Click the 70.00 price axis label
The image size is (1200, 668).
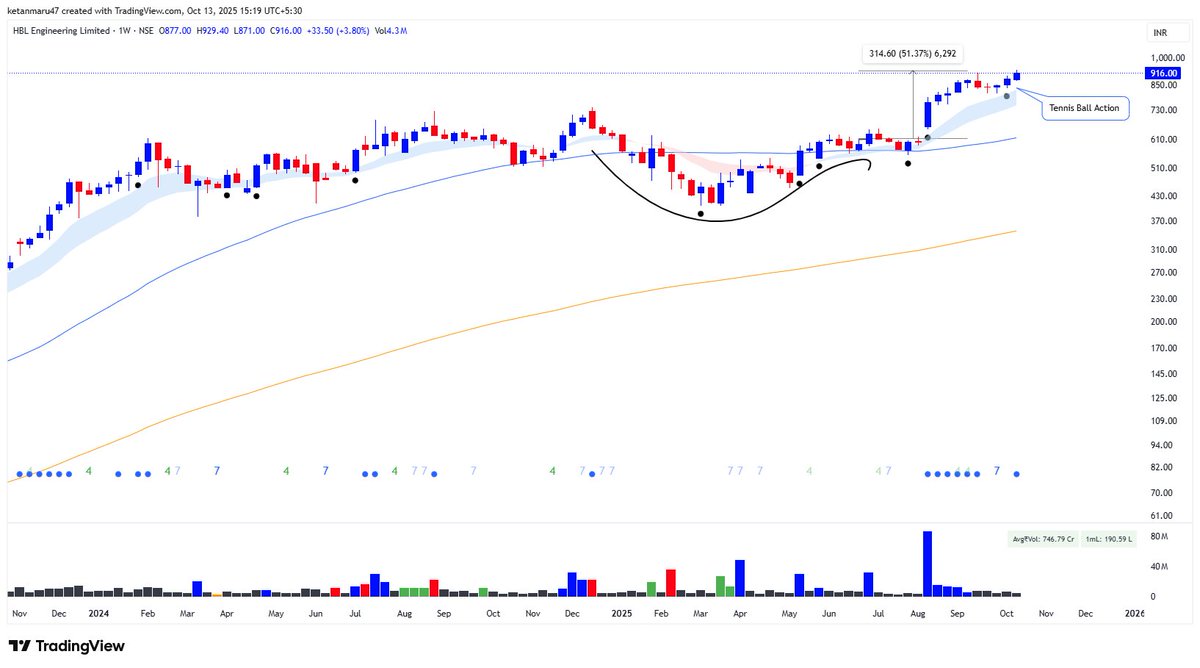[1160, 494]
